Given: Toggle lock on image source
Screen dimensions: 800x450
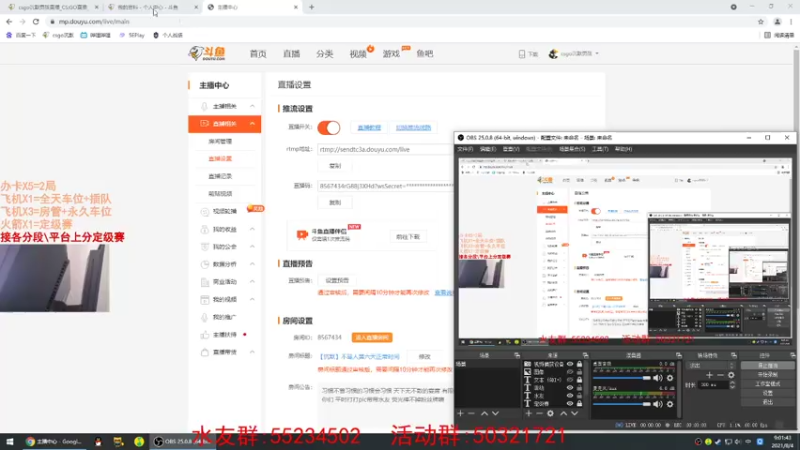Looking at the screenshot, I should point(579,372).
